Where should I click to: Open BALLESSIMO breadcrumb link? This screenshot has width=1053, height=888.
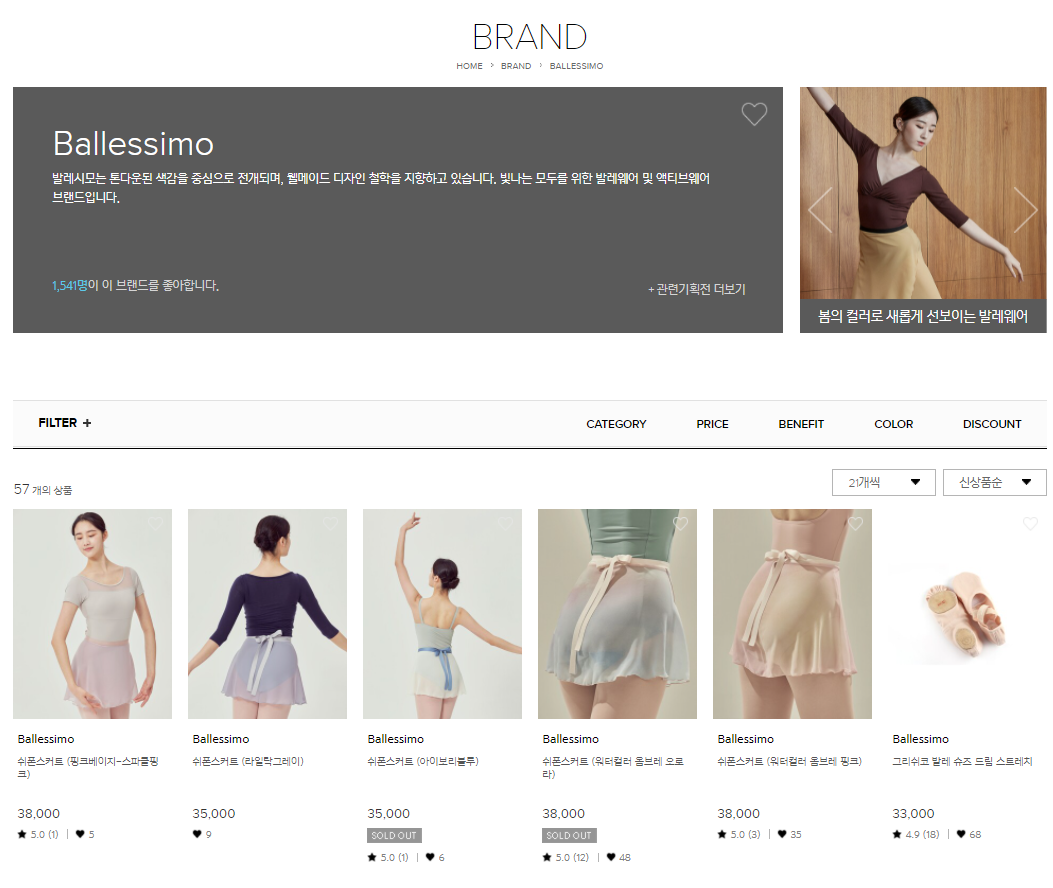point(576,66)
